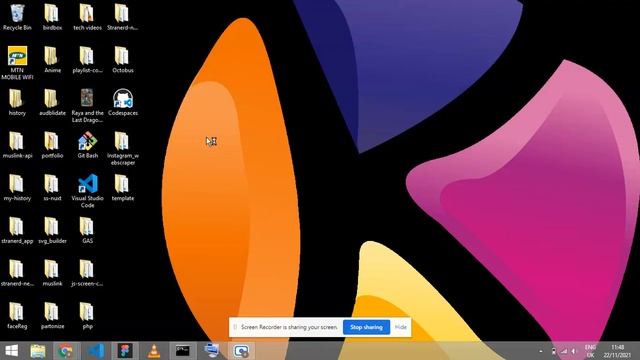Switch to the command prompt in the taskbar

tap(182, 351)
